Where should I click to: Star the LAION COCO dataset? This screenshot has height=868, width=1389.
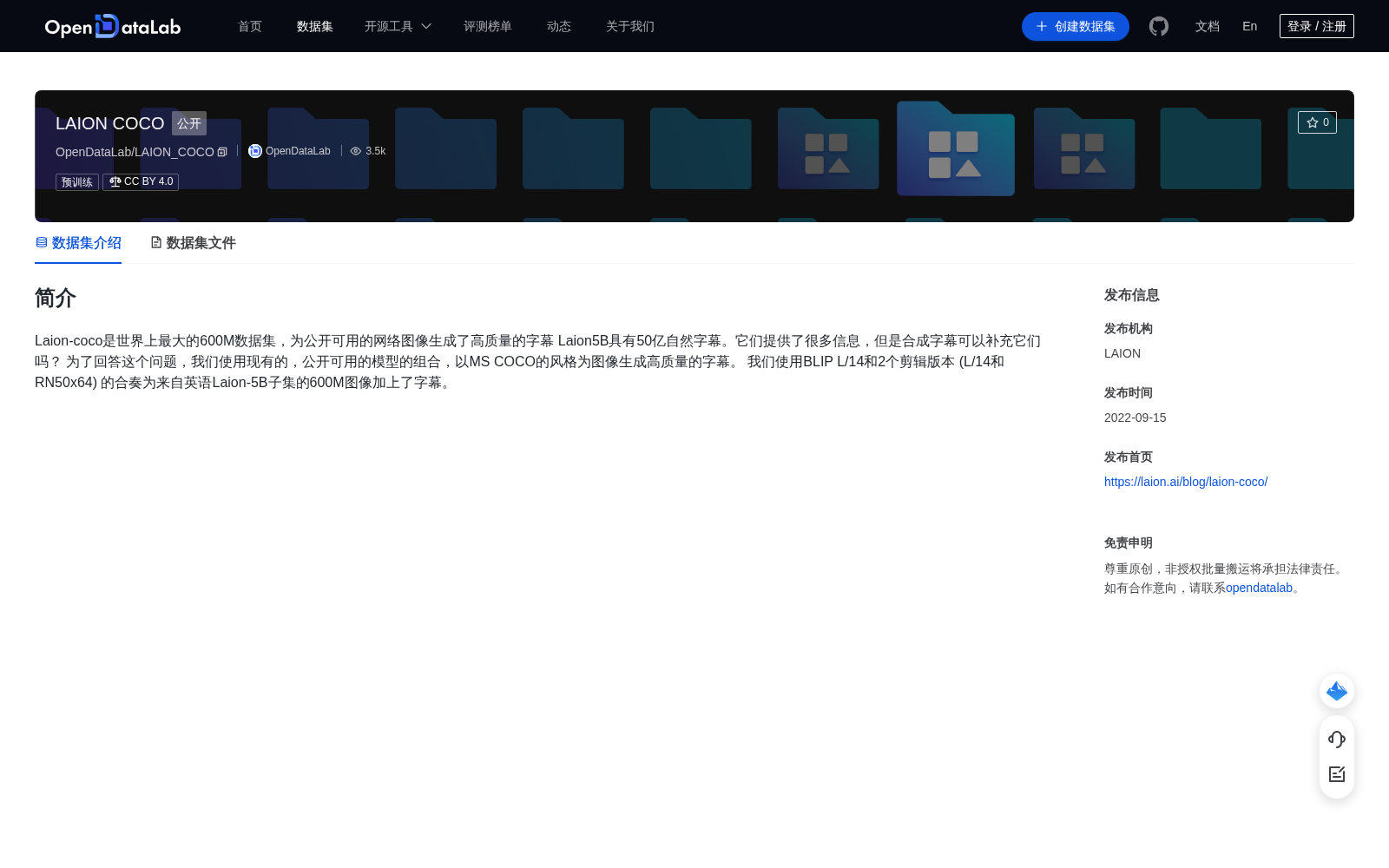(1317, 122)
